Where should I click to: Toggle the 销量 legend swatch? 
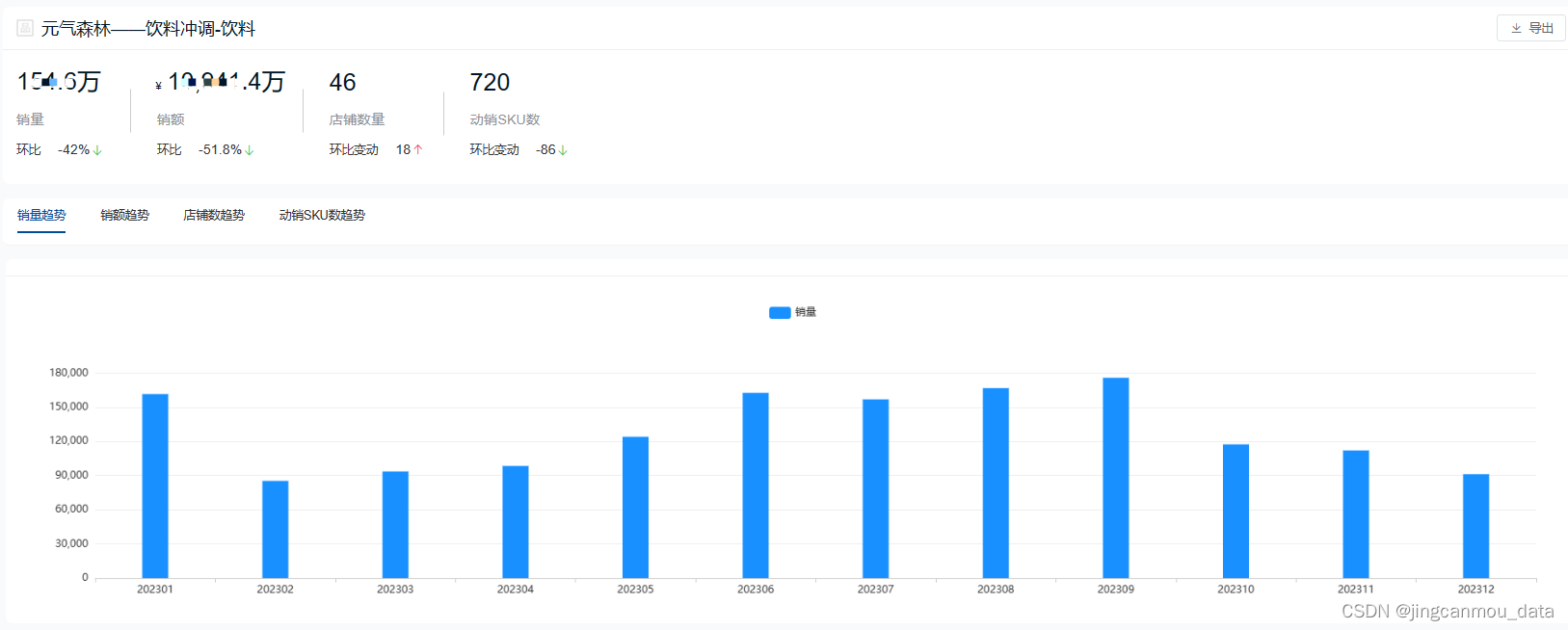coord(780,312)
